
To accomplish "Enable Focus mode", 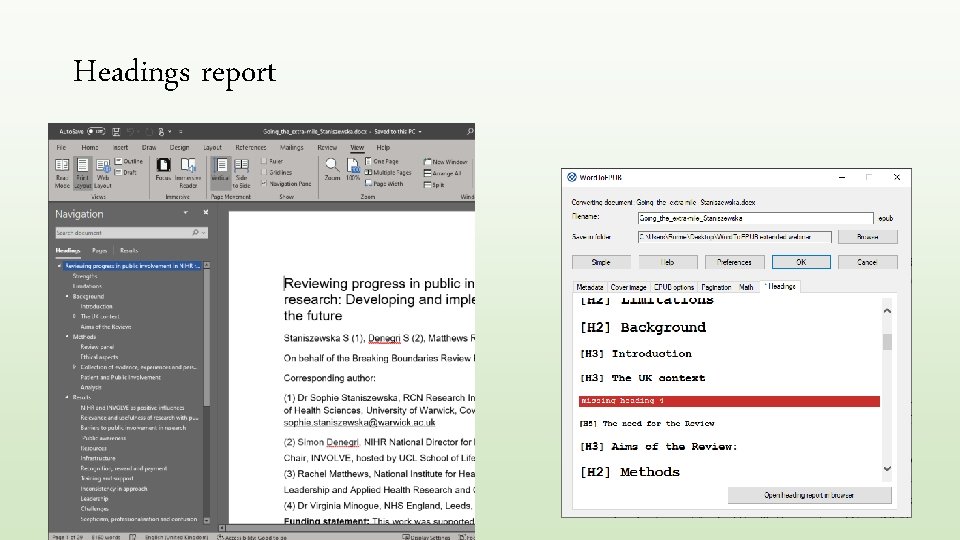I will 163,170.
